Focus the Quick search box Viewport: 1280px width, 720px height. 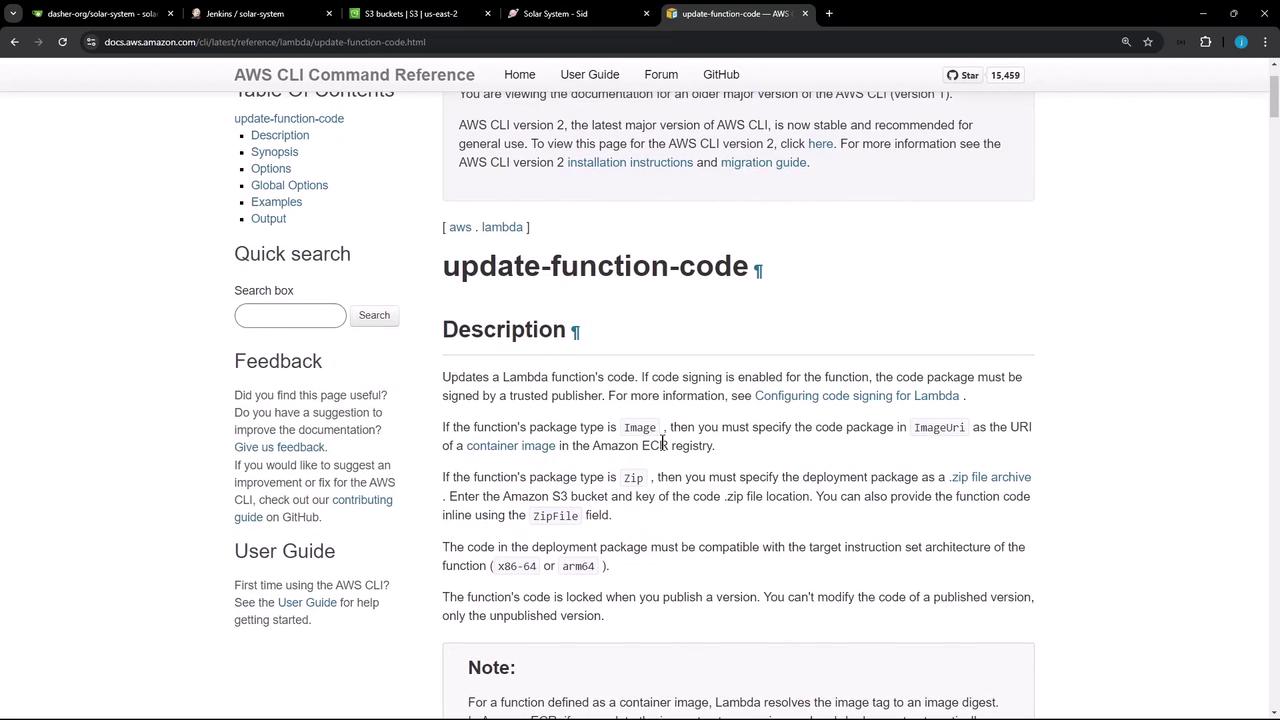(290, 315)
